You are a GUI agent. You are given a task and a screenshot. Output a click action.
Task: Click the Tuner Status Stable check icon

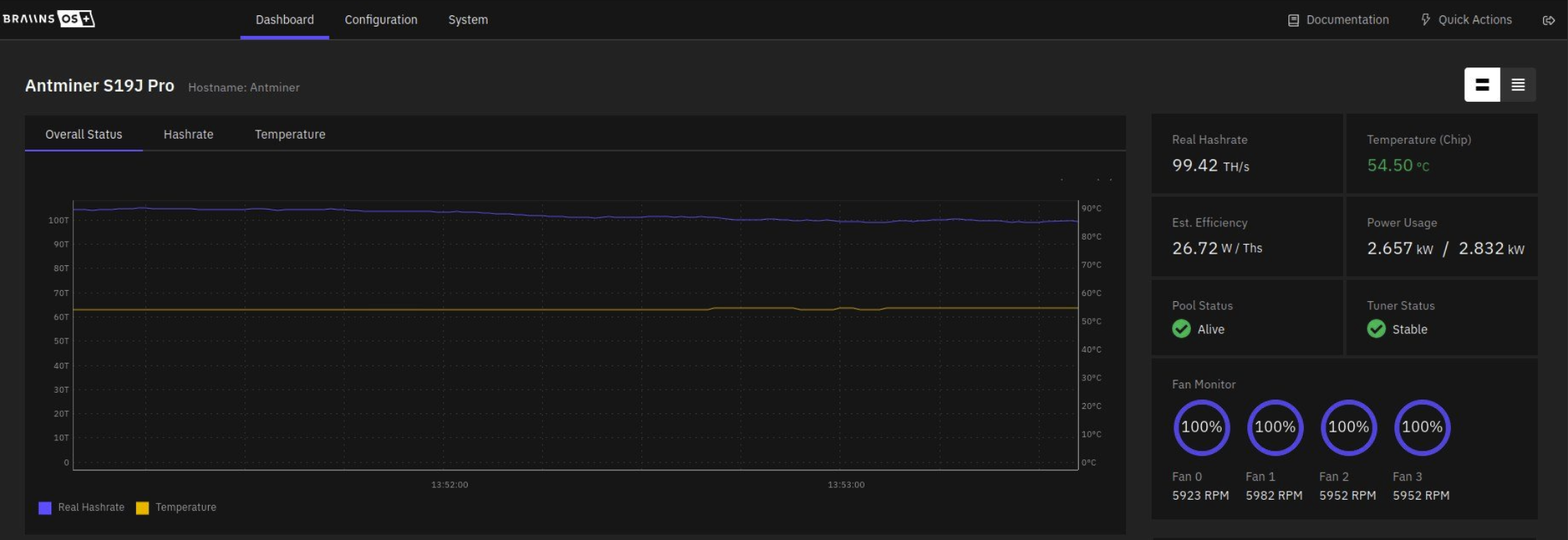click(x=1376, y=329)
